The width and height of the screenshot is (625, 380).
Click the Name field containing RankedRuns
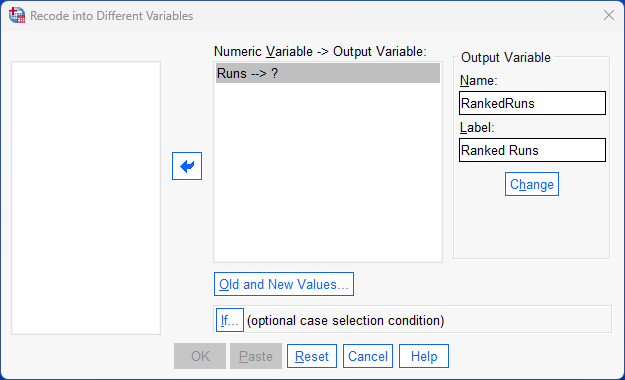(532, 103)
